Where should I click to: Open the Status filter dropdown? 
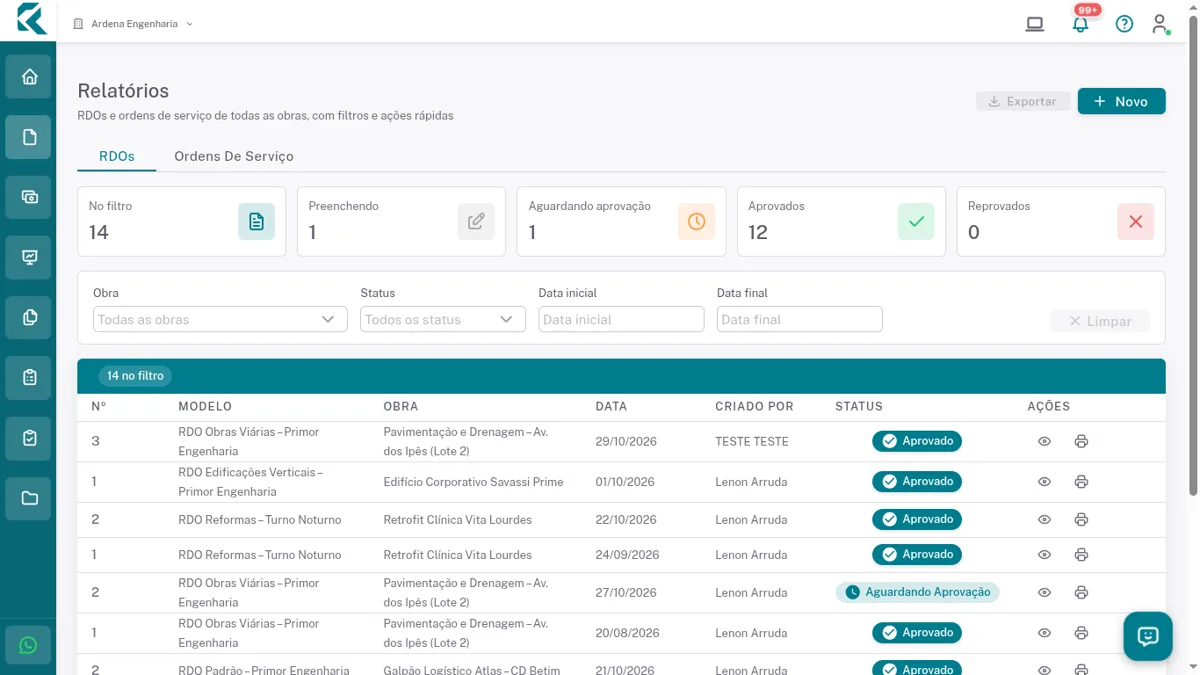tap(443, 319)
